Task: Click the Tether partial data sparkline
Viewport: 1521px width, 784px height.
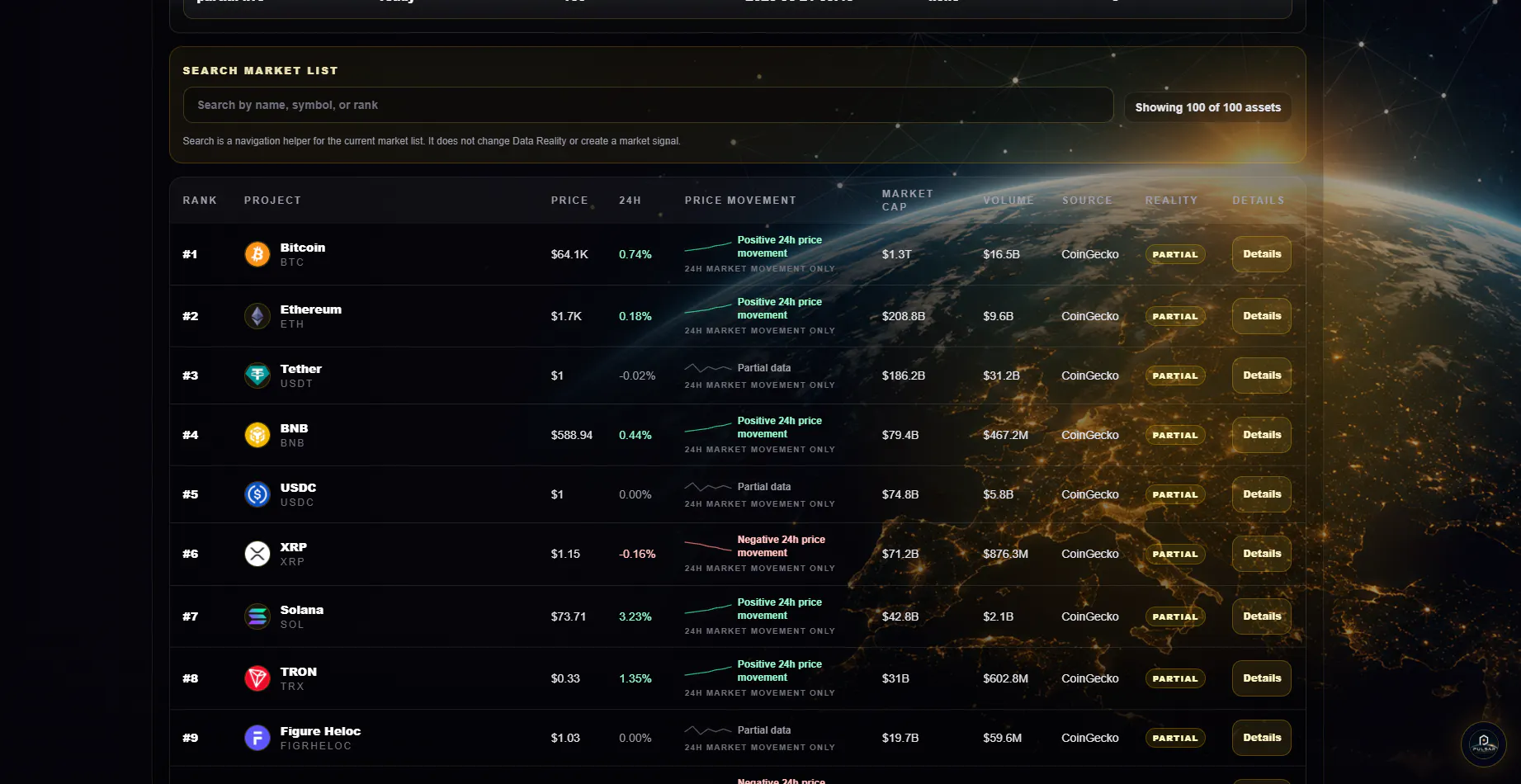Action: tap(708, 368)
